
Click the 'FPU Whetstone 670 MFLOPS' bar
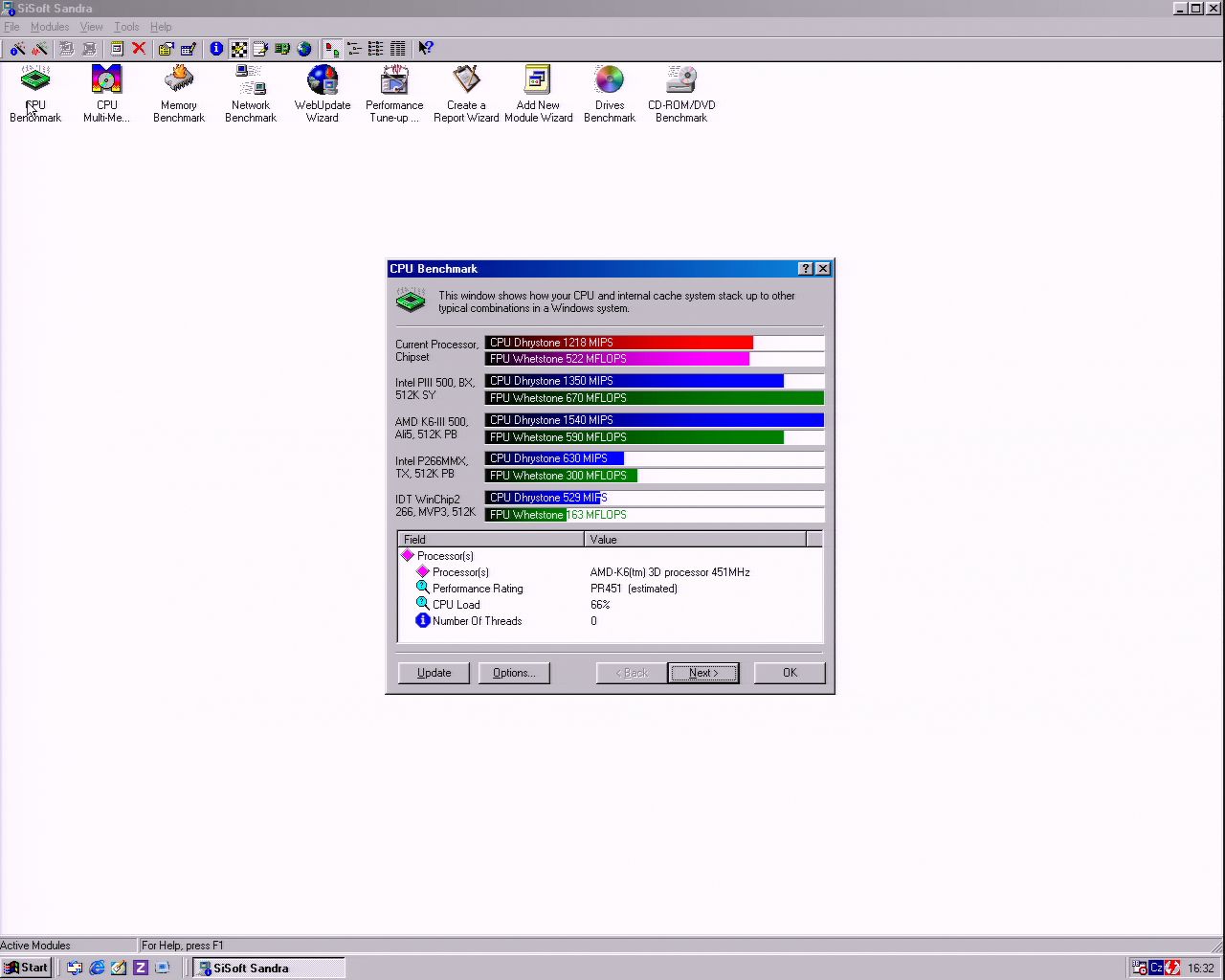655,398
